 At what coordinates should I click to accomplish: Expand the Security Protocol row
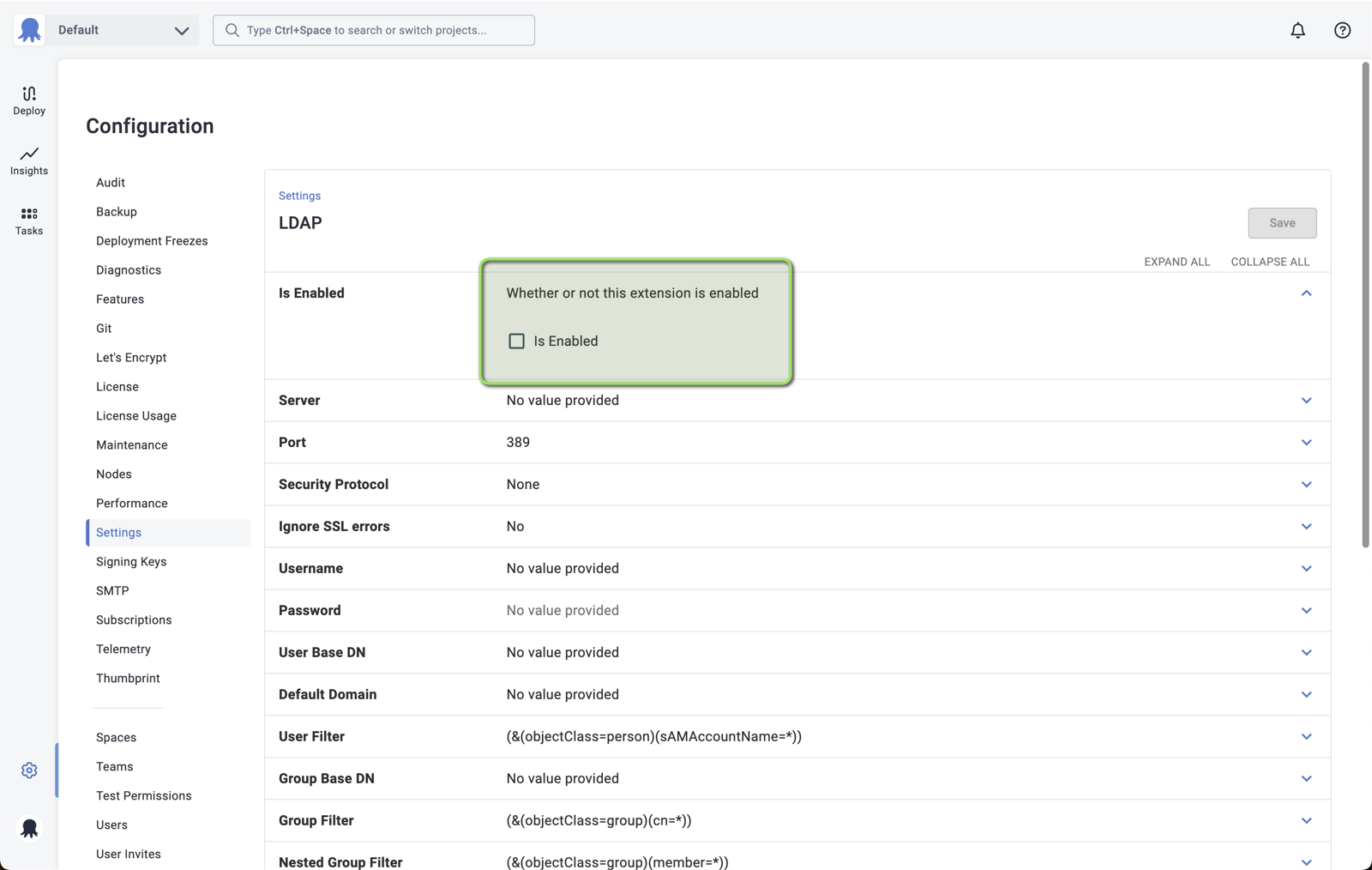click(1306, 484)
